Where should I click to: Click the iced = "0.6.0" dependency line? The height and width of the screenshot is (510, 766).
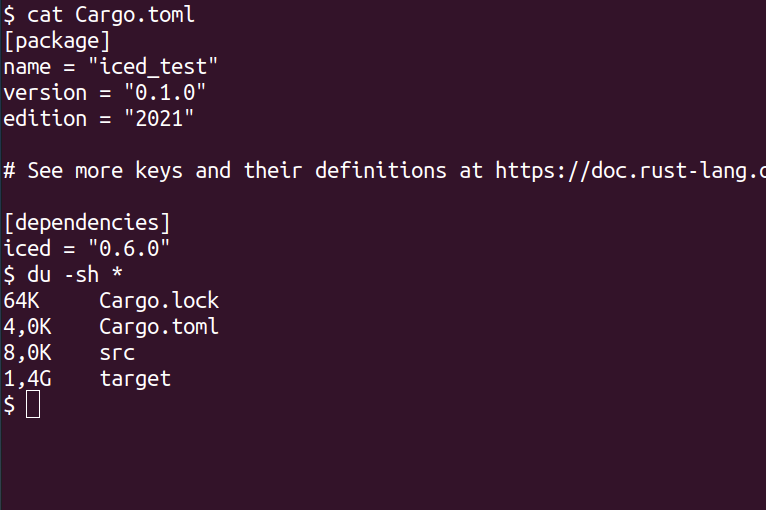pyautogui.click(x=86, y=248)
